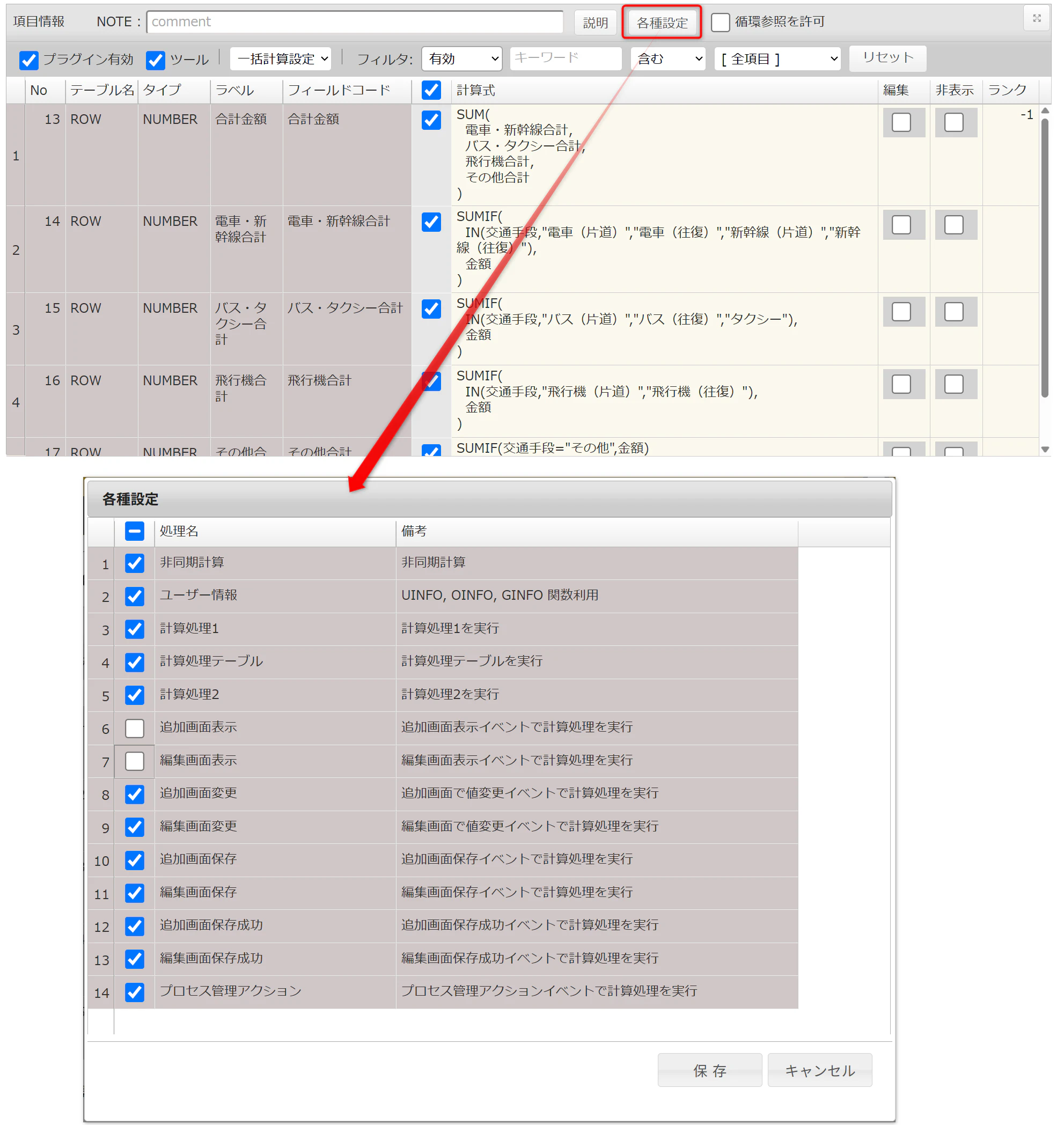The image size is (1064, 1125).
Task: Click the scrollbar up arrow in the formula list
Action: 1045,111
